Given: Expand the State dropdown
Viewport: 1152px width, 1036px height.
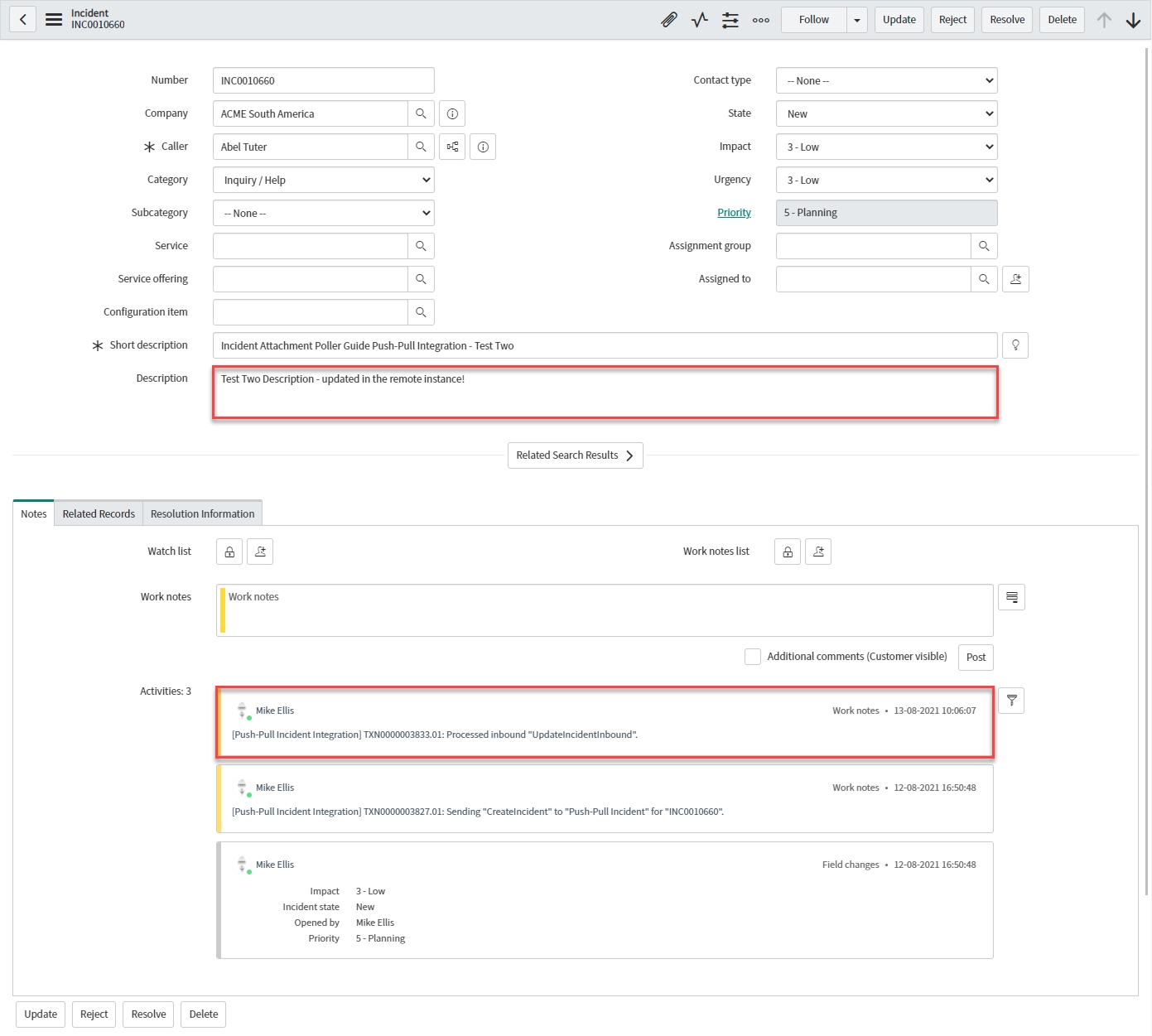Looking at the screenshot, I should [886, 113].
